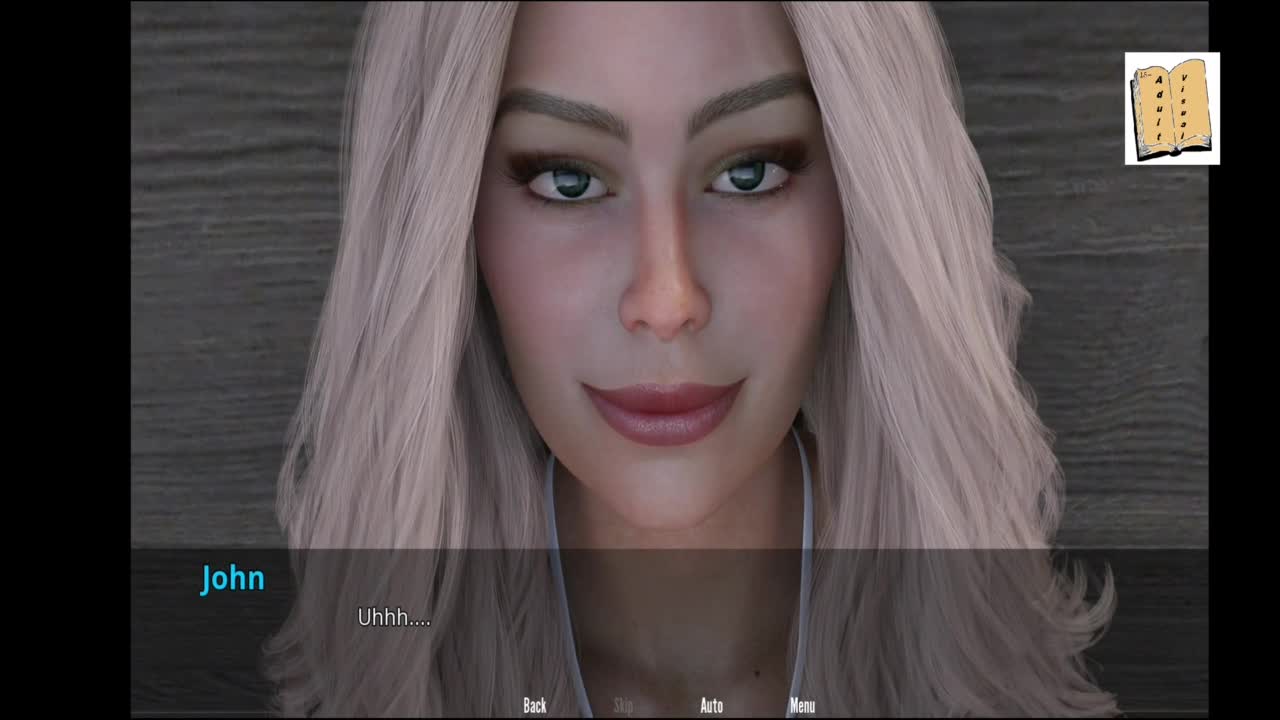Open the game Menu
The image size is (1280, 720).
click(x=802, y=706)
